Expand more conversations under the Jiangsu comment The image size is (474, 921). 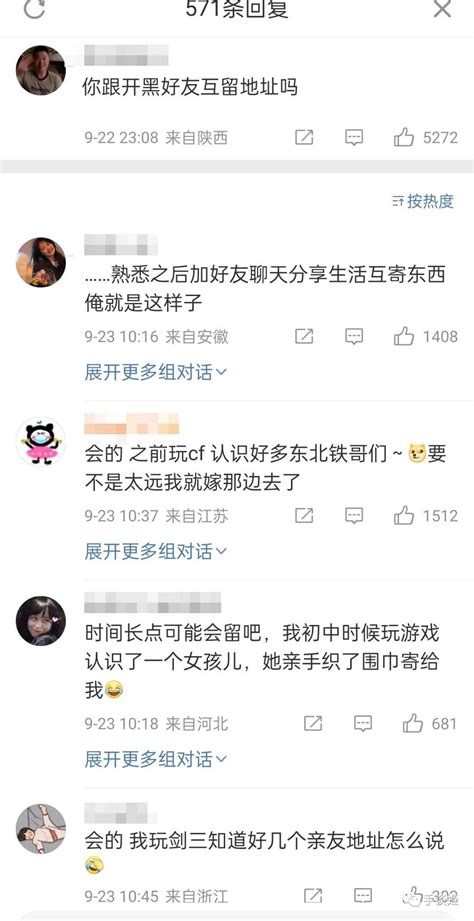coord(156,551)
